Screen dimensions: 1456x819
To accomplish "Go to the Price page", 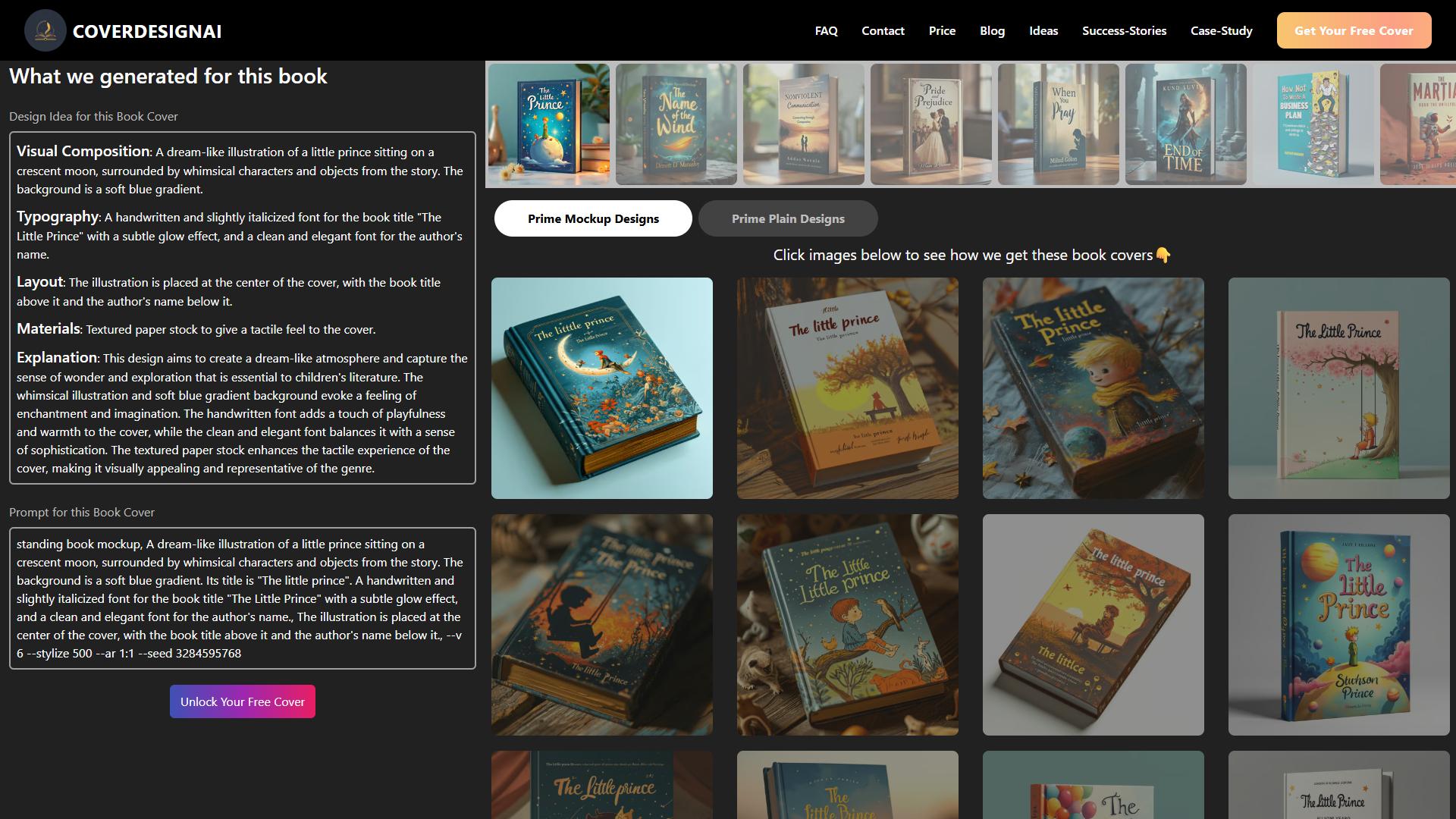I will pos(942,30).
